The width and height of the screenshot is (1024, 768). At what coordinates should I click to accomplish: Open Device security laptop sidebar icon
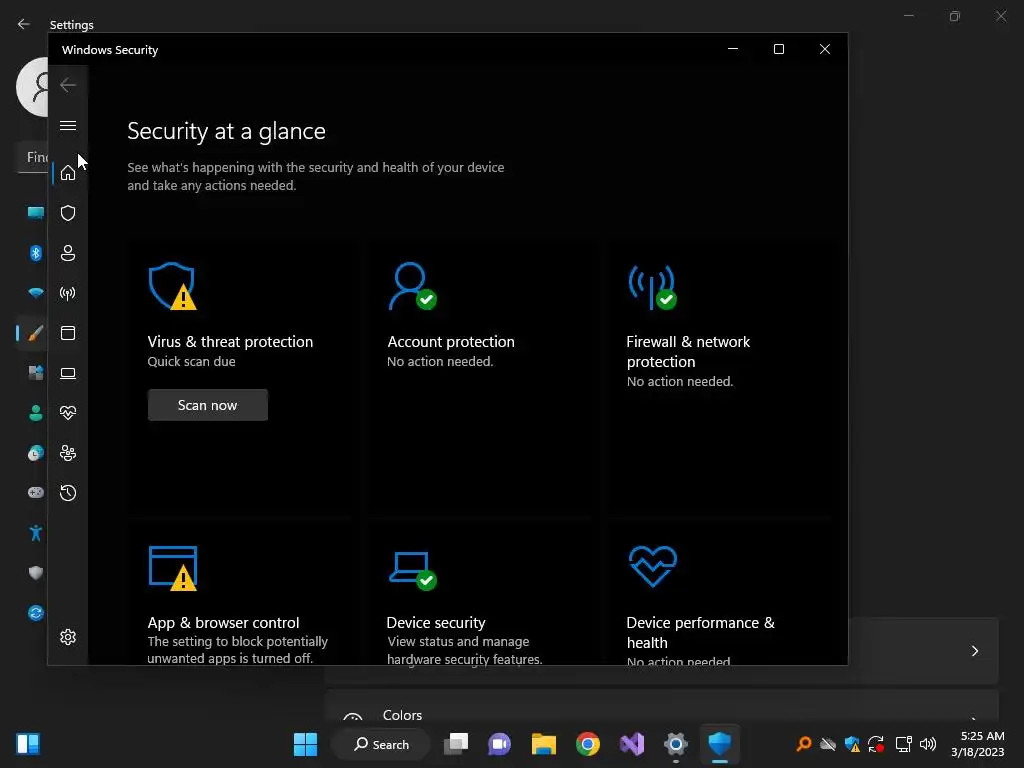pyautogui.click(x=68, y=373)
